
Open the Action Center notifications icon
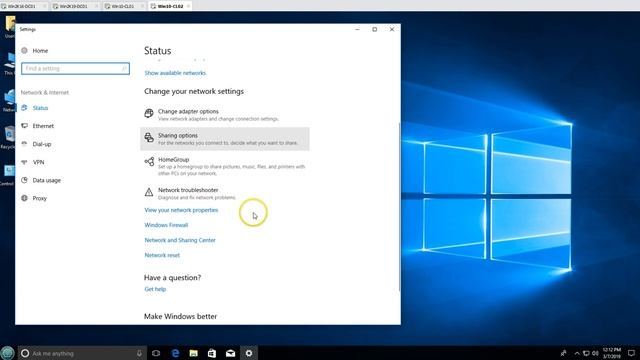coord(631,353)
